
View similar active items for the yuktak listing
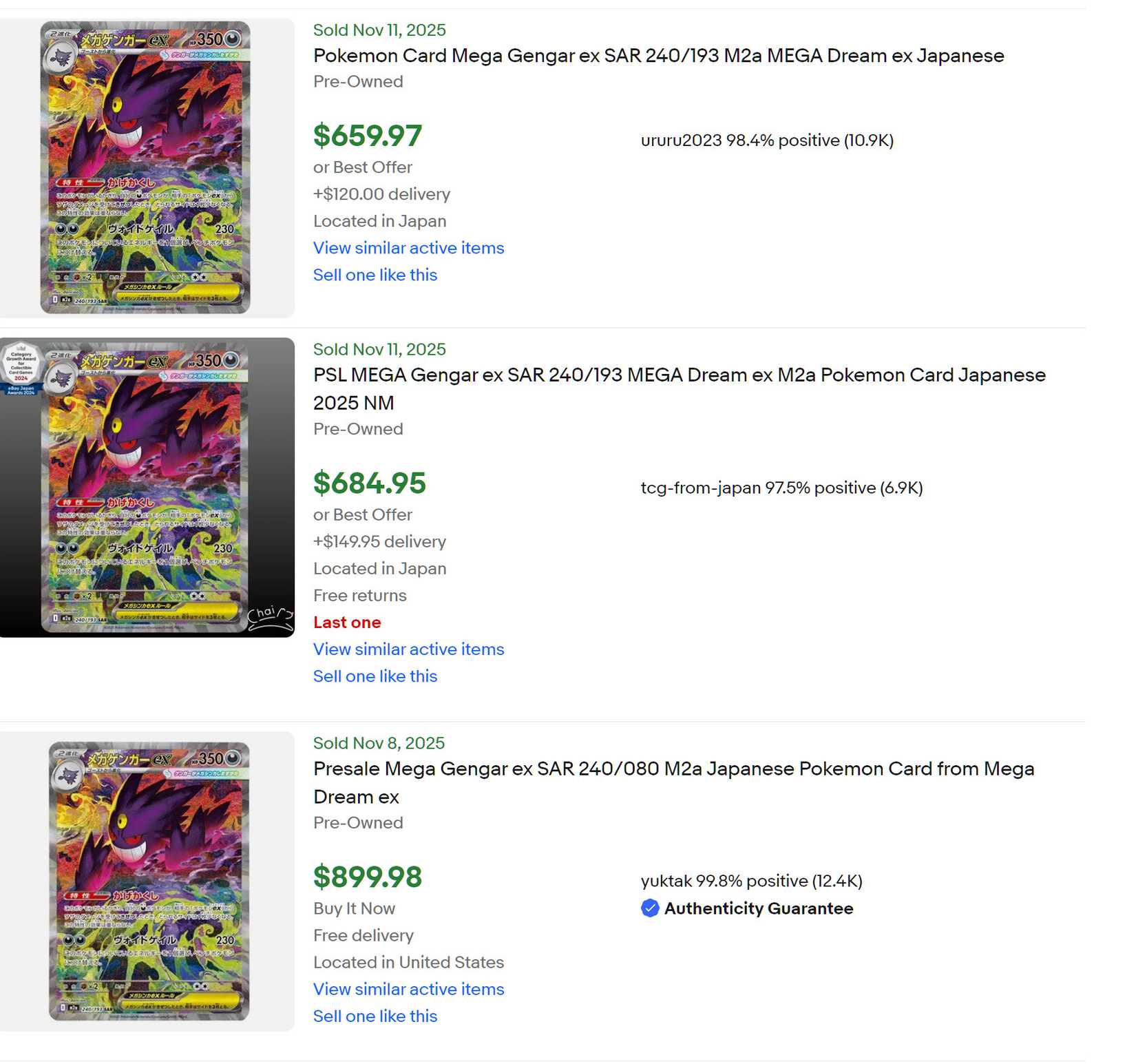(408, 990)
